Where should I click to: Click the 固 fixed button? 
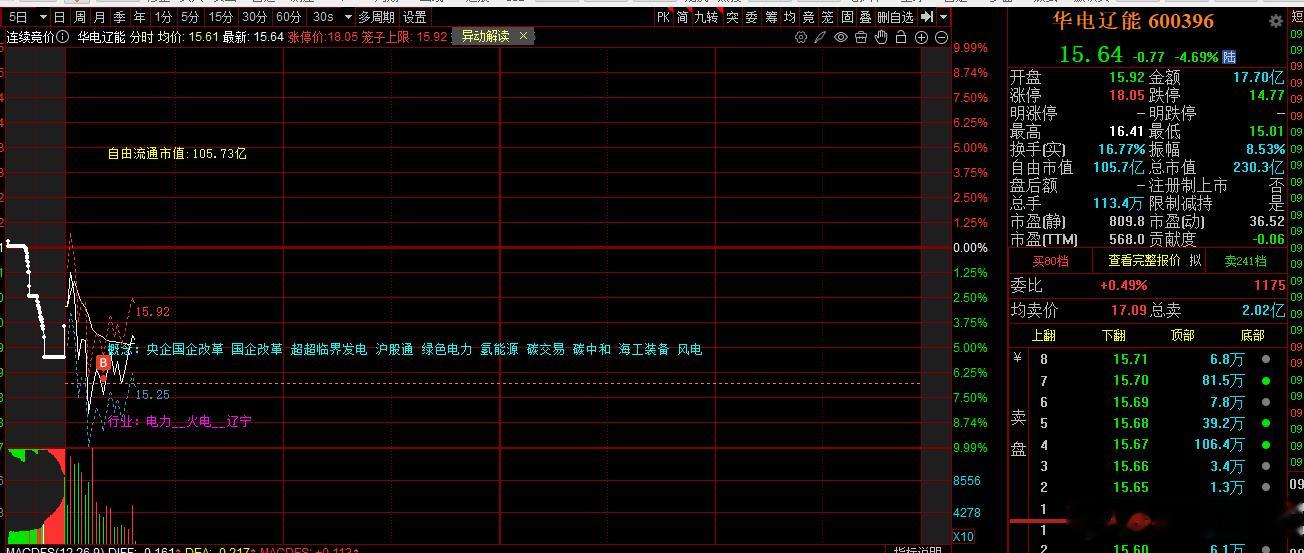coord(847,17)
